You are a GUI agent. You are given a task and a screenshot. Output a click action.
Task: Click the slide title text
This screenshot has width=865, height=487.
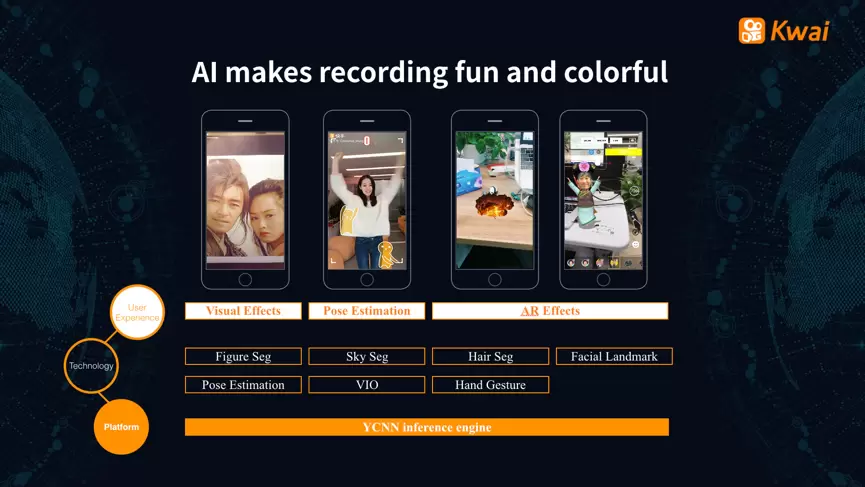[430, 73]
